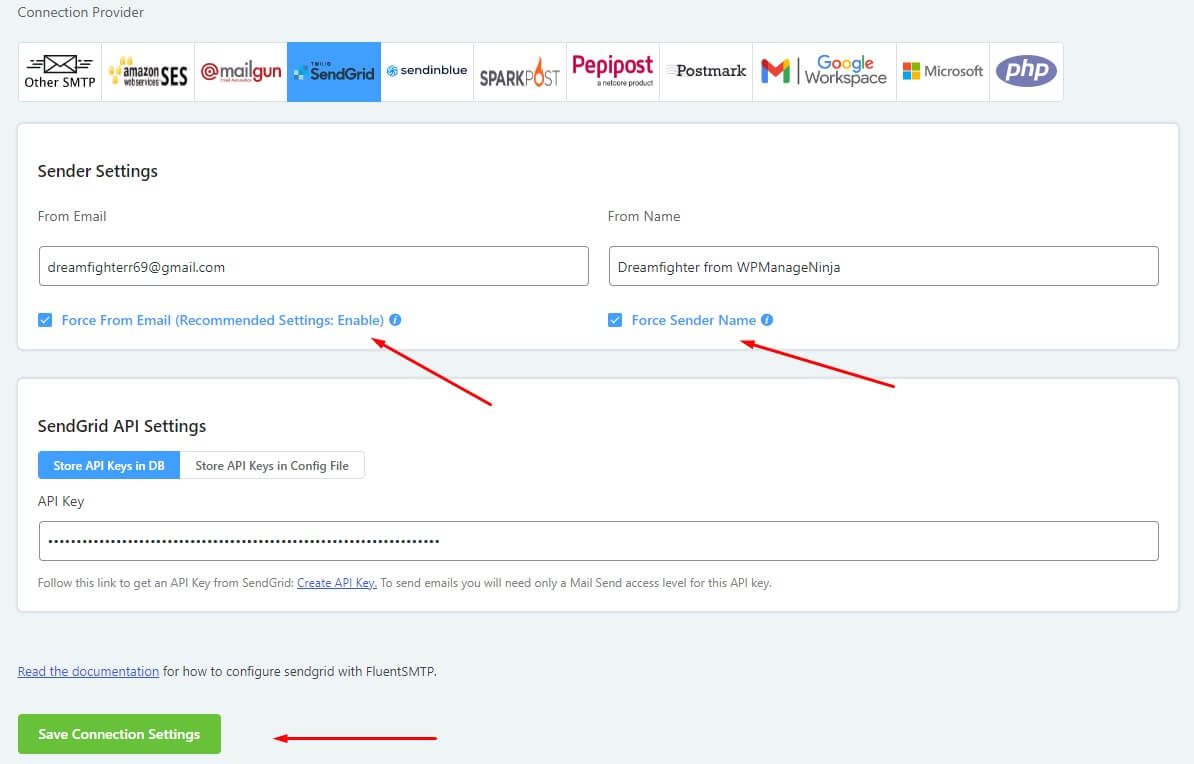Image resolution: width=1194 pixels, height=764 pixels.
Task: Switch to Store API Keys in Config File
Action: [272, 465]
